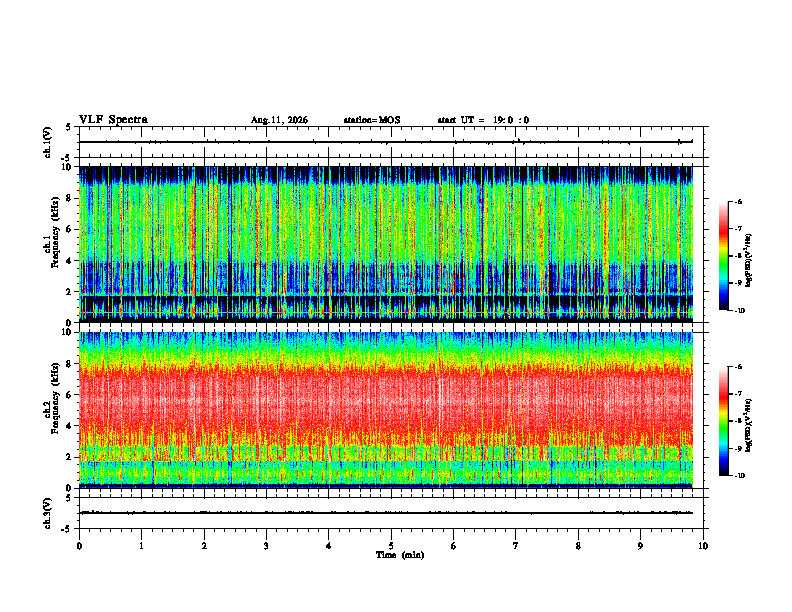Select the "start UT = 19:0 :0" label
This screenshot has width=792, height=612.
[x=483, y=120]
